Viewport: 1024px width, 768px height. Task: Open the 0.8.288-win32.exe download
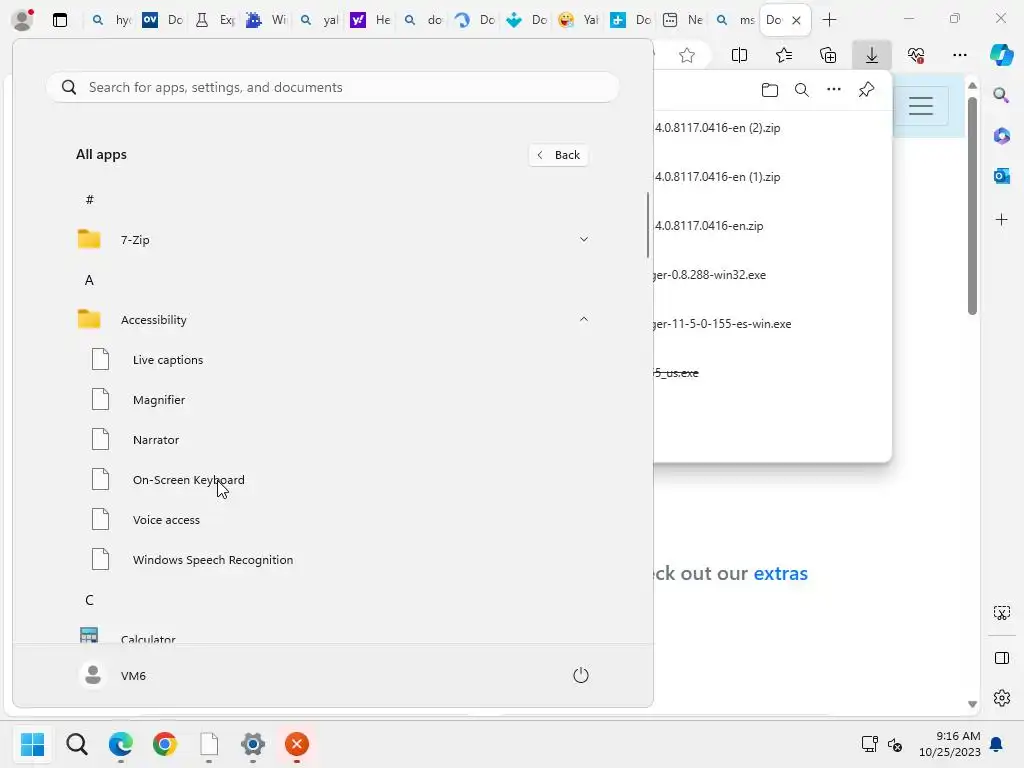710,275
